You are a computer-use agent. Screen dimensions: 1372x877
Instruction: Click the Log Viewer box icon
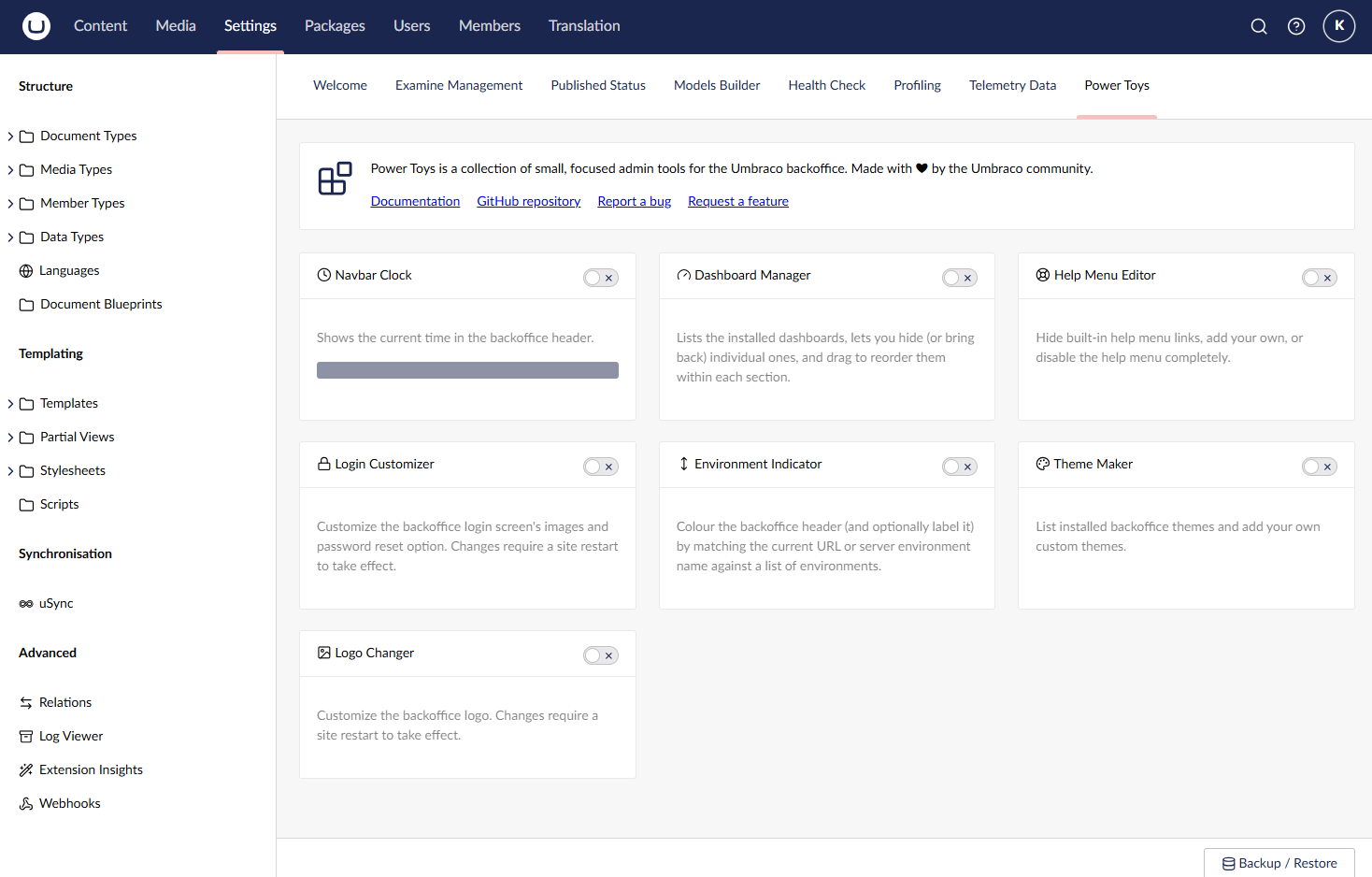[x=26, y=737]
